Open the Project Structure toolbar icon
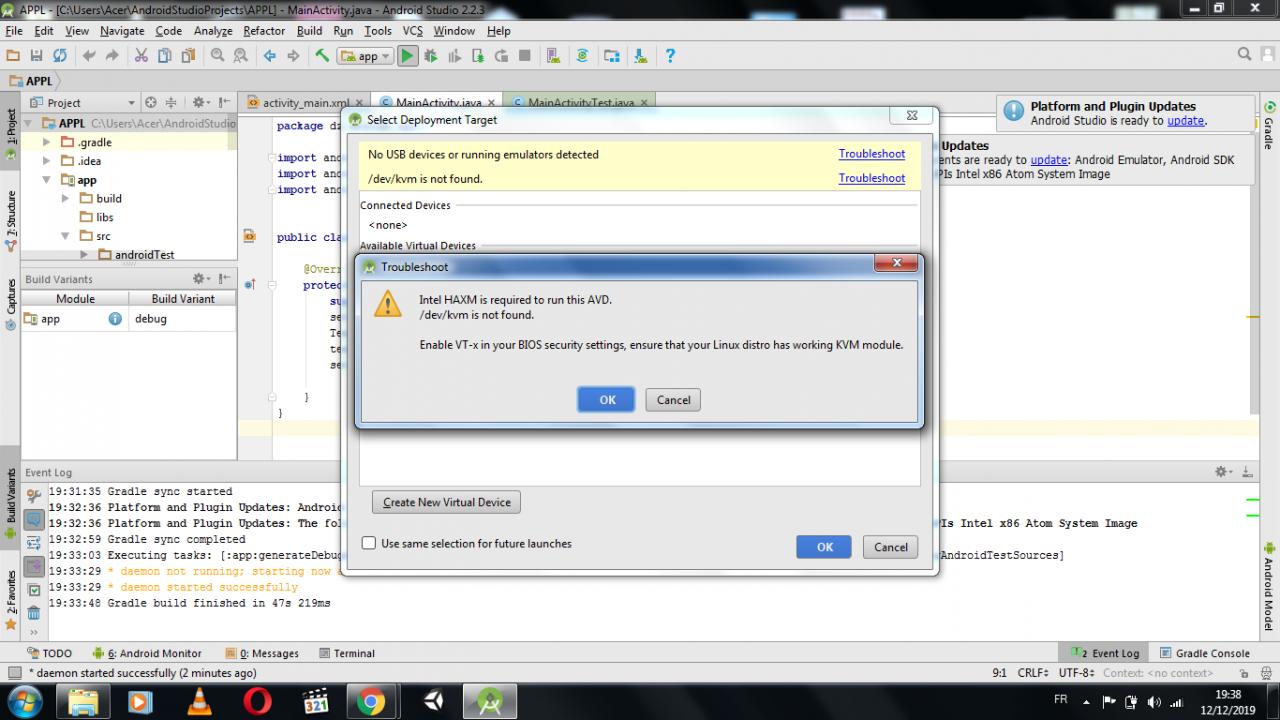The image size is (1280, 720). 611,56
